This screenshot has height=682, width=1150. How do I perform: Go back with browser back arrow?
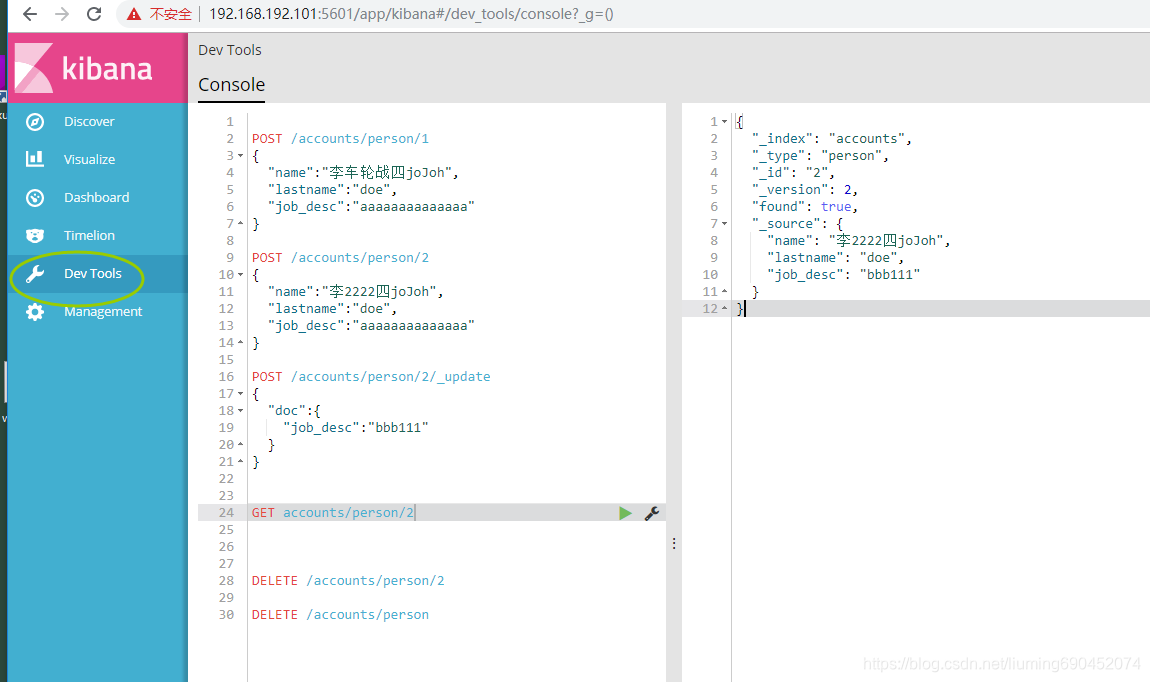(x=29, y=14)
